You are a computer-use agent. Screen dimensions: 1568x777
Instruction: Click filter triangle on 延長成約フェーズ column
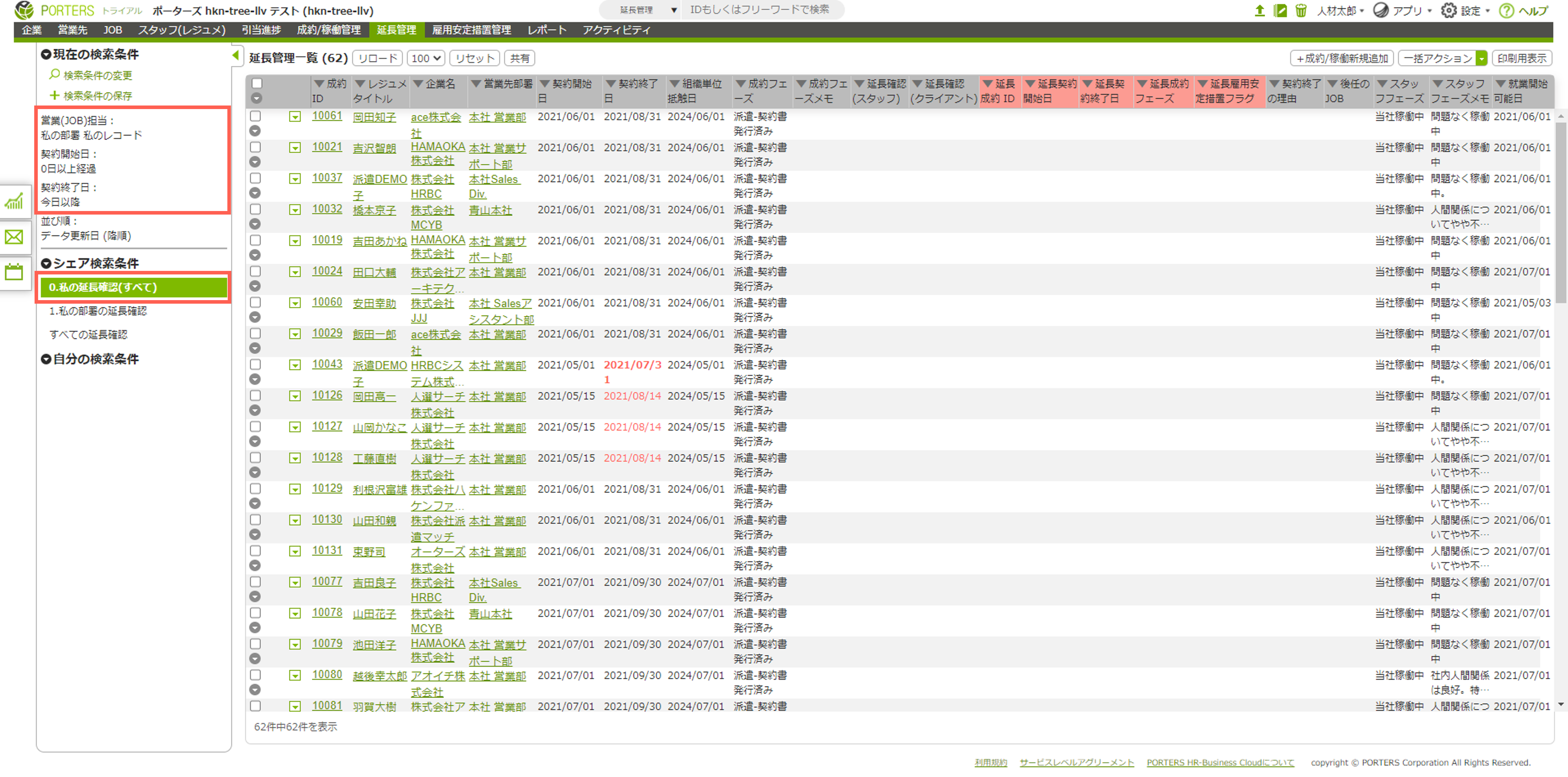tap(1142, 84)
